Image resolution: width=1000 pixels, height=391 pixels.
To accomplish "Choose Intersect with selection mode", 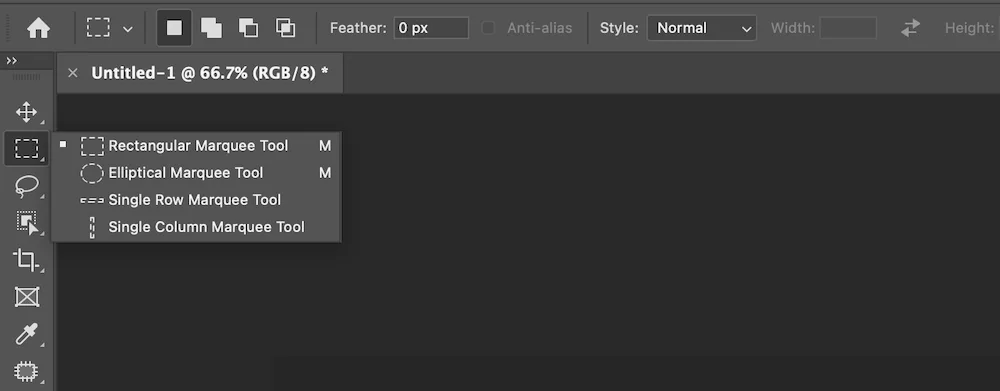I will 285,28.
